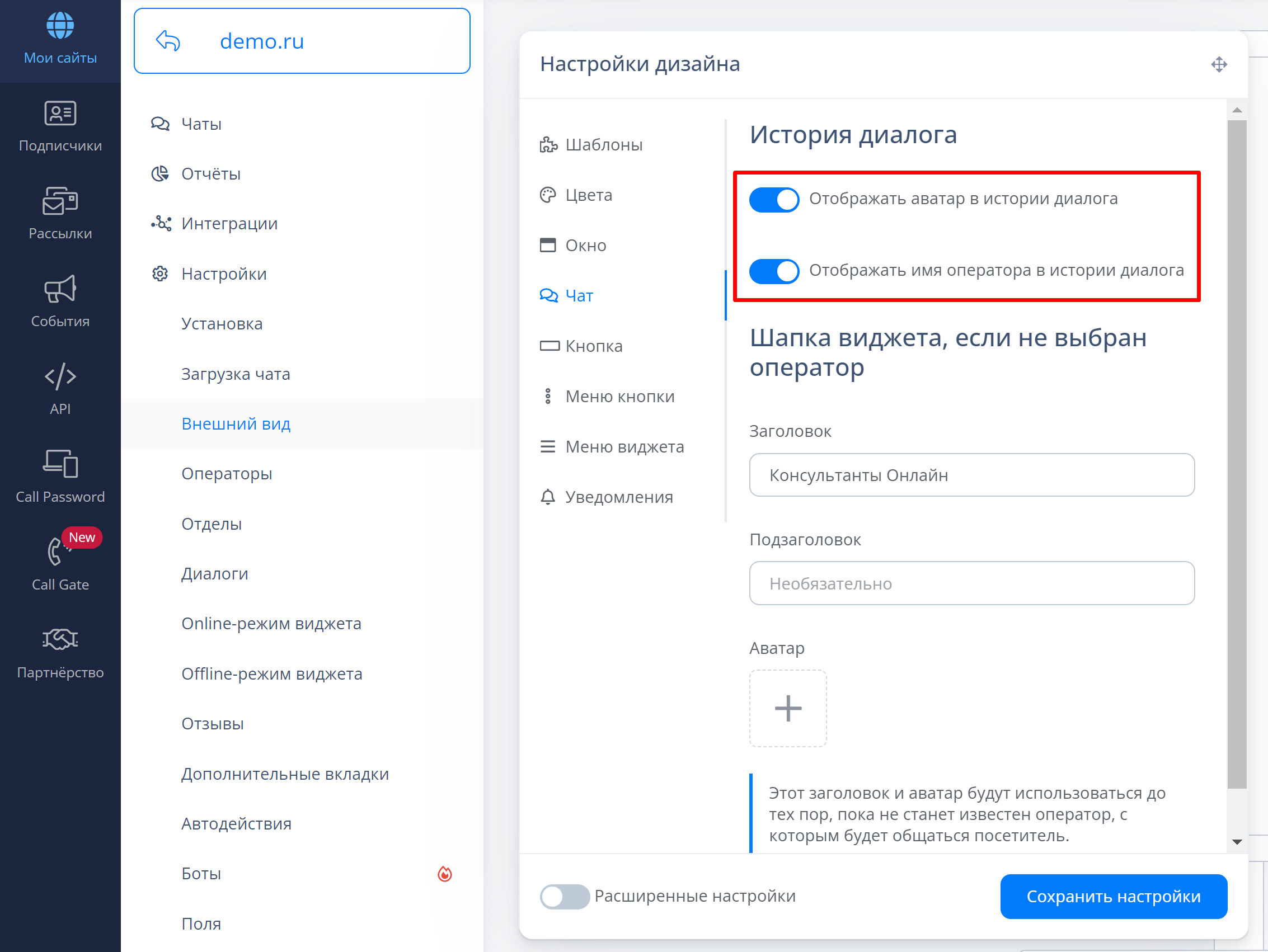Toggle operator name in dialog history
The width and height of the screenshot is (1268, 952).
[774, 271]
